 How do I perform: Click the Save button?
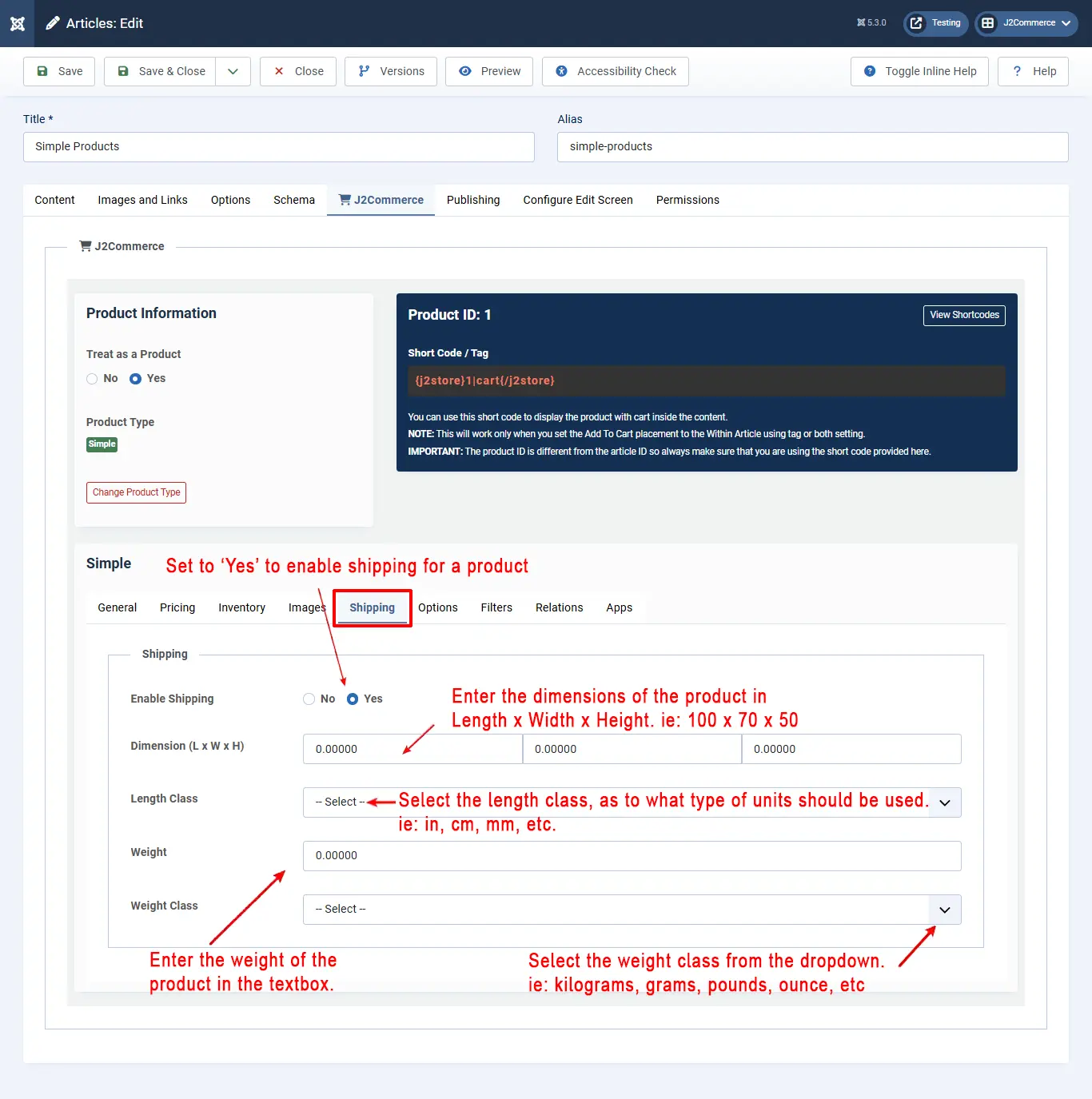59,71
